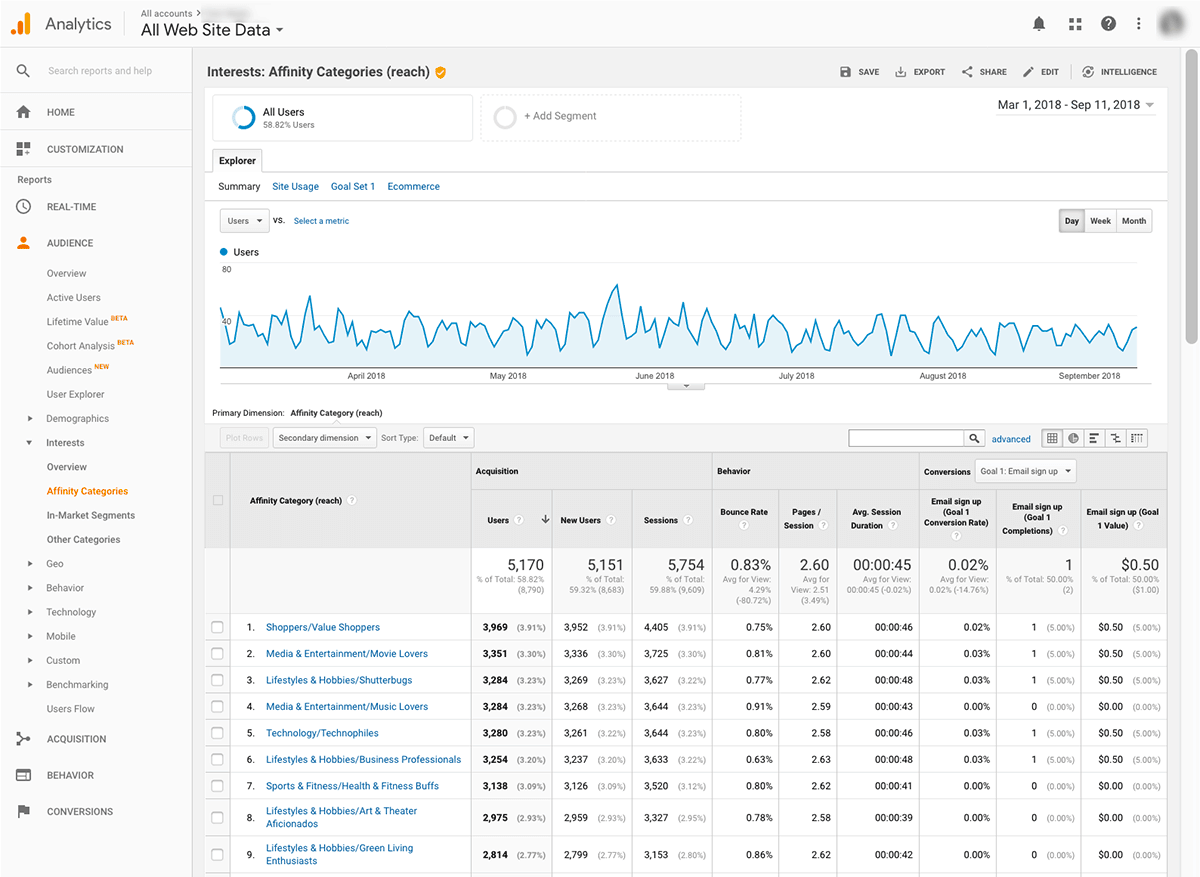Click the Real-Time clock icon
1200x877 pixels.
23,207
